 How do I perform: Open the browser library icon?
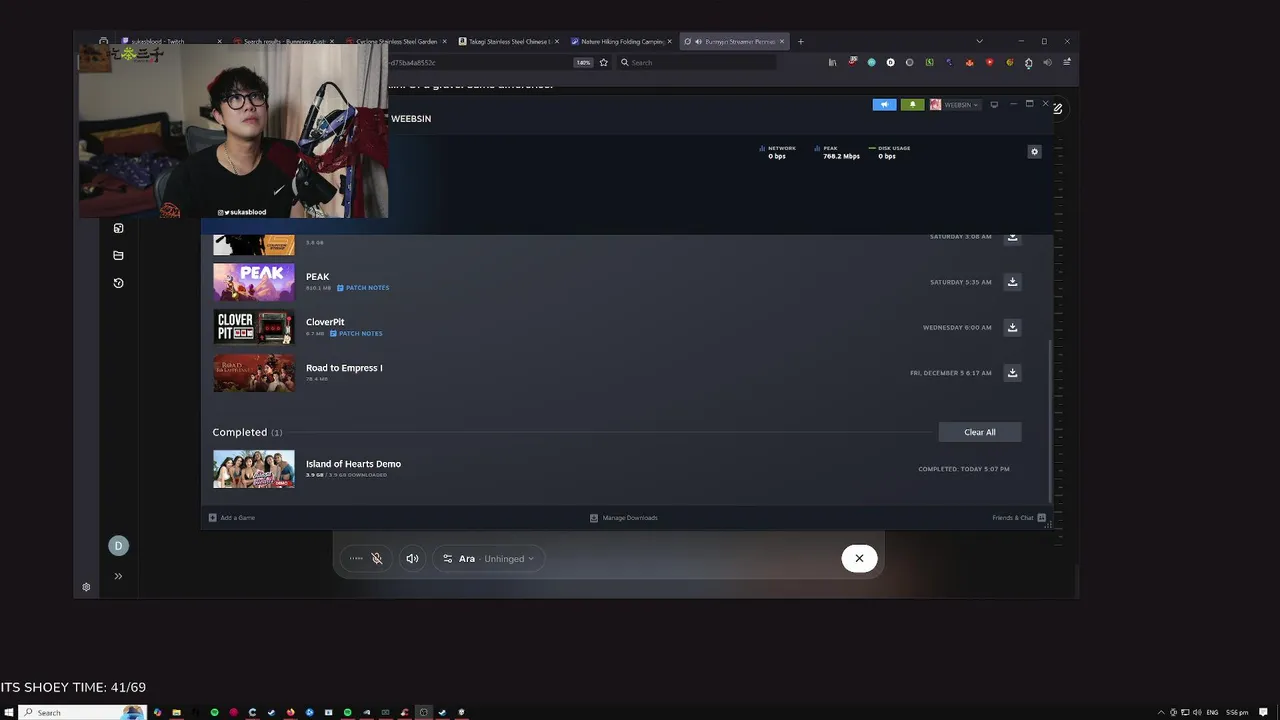pos(832,62)
